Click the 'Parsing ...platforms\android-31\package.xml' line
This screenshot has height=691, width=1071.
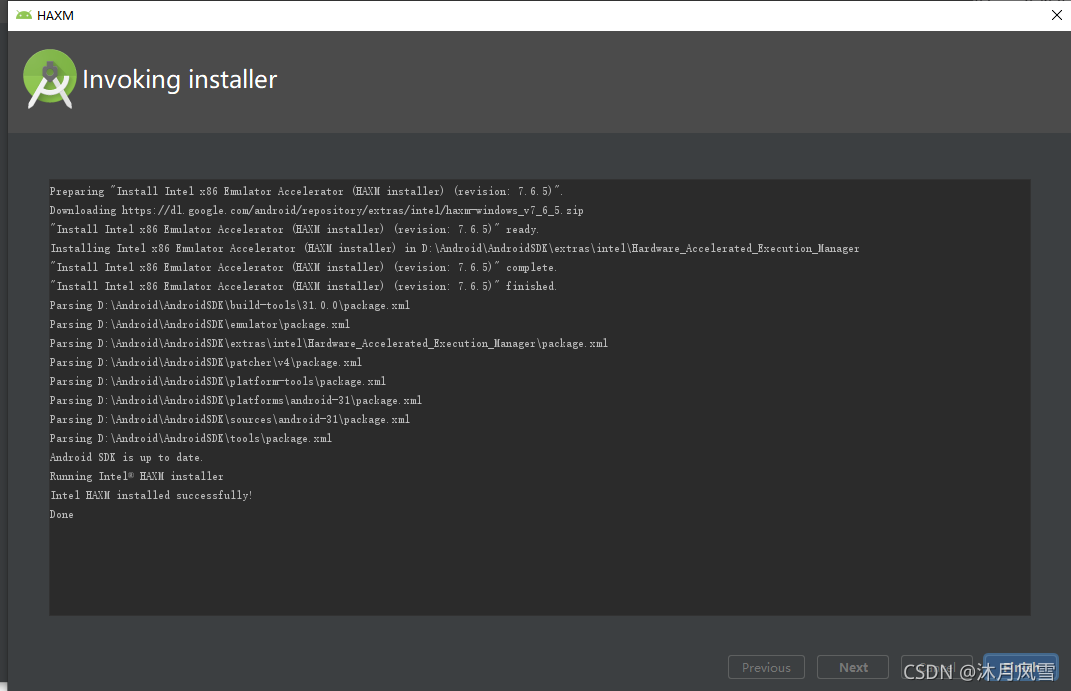[x=236, y=400]
